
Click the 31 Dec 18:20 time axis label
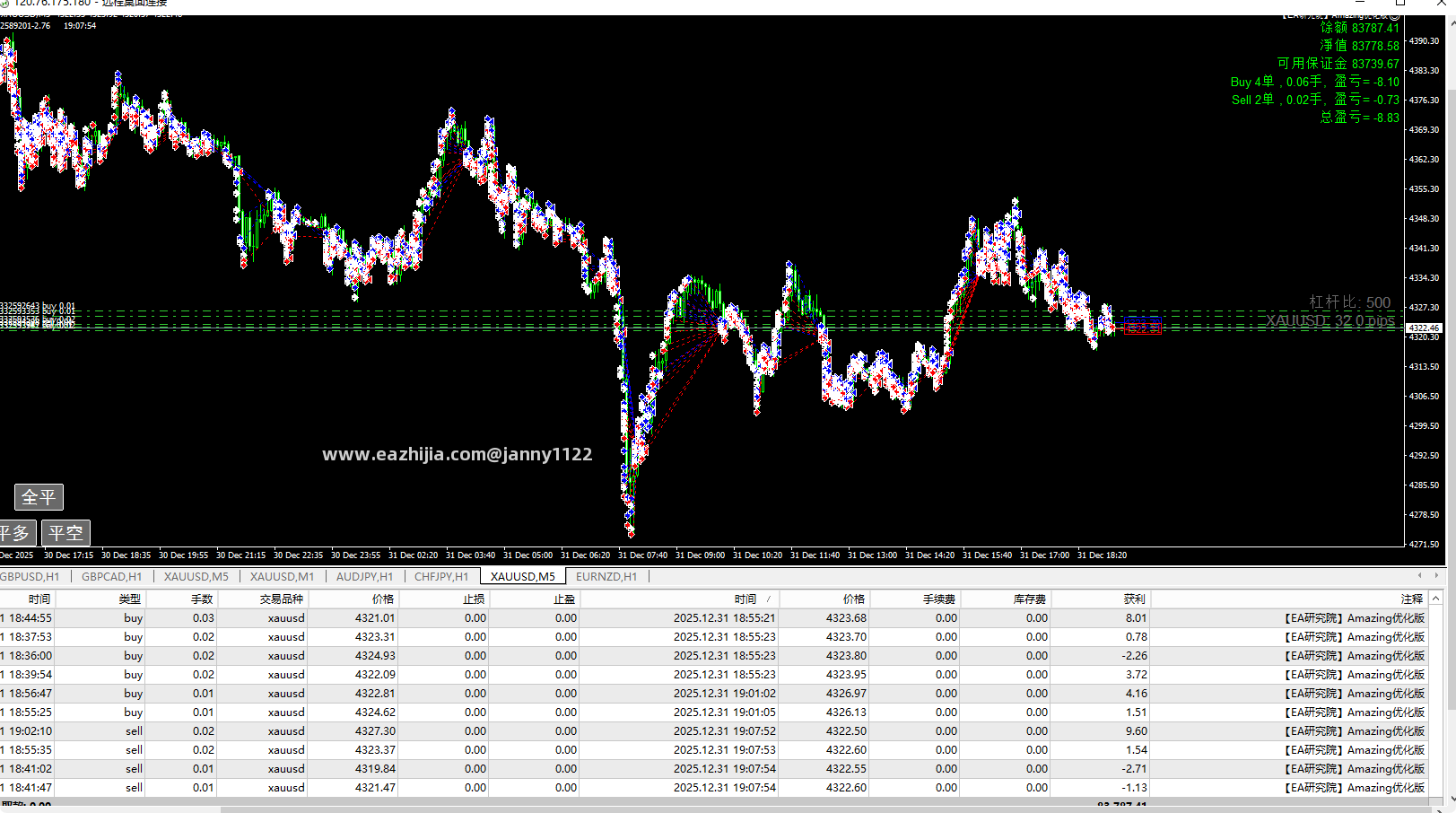coord(1102,555)
